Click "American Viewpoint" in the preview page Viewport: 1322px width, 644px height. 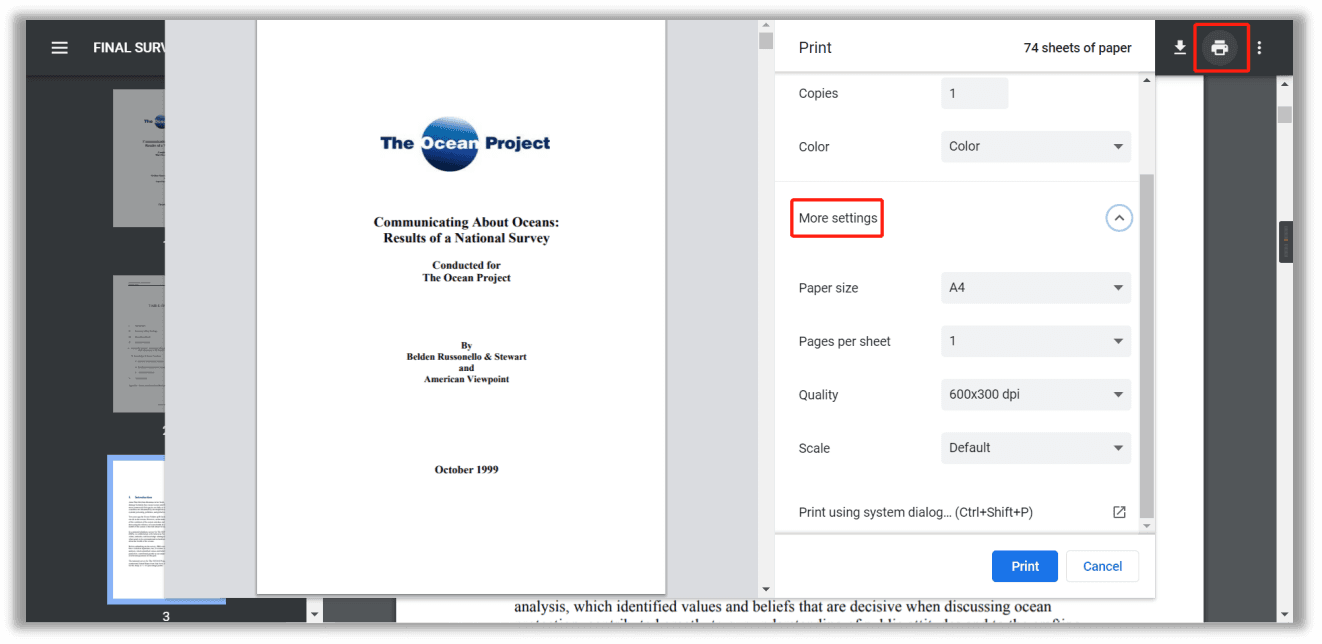466,380
